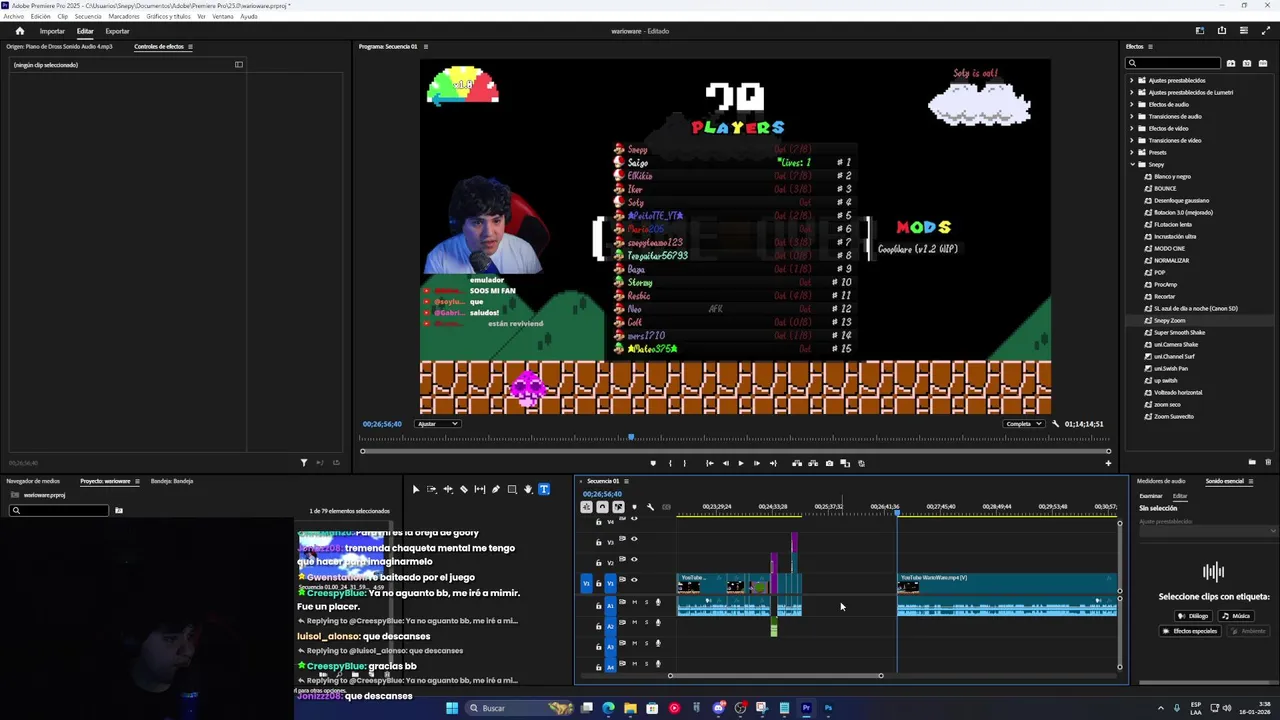Select the Pen tool
Screen dimensions: 1280x720
[496, 489]
